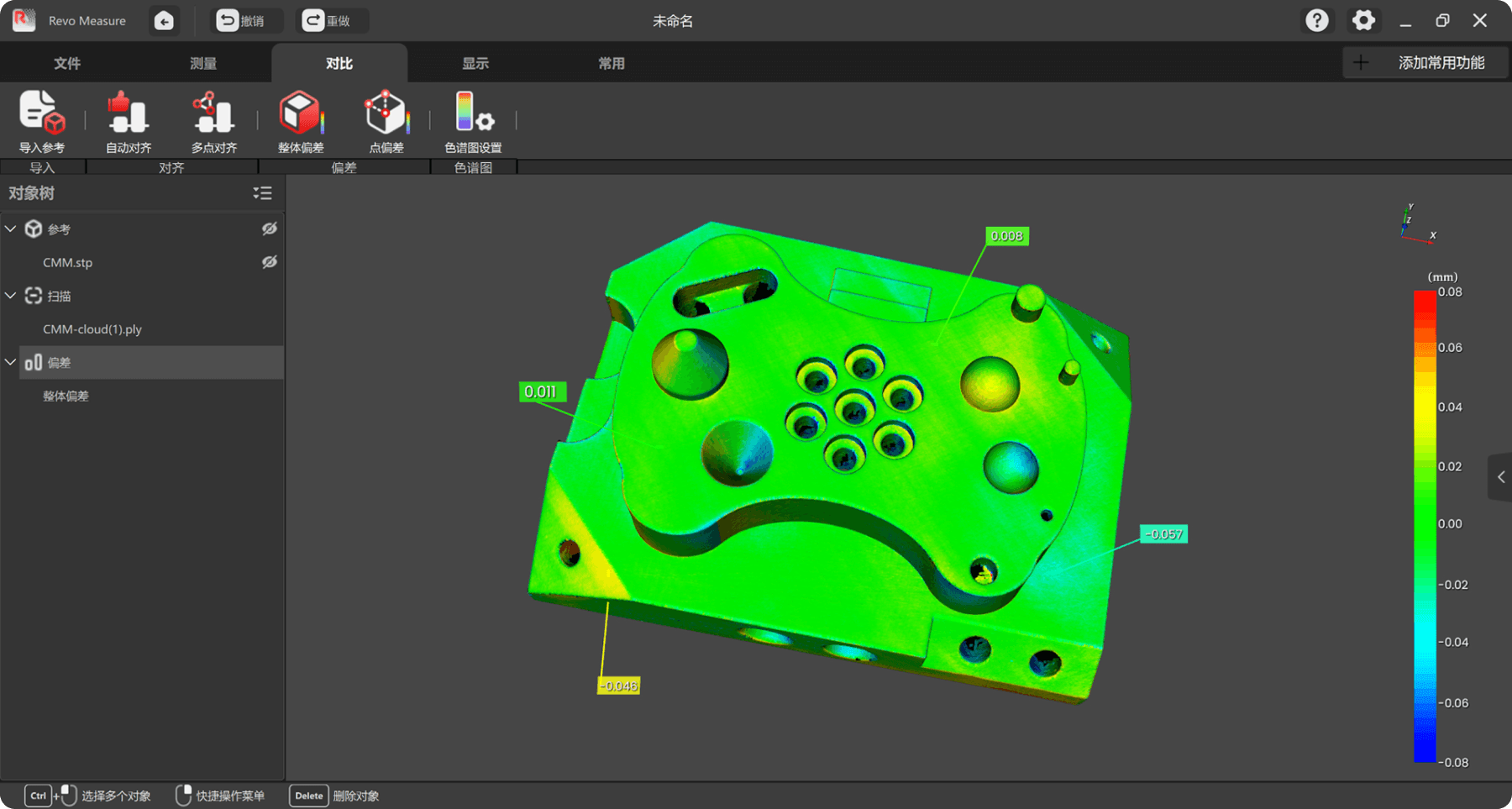Image resolution: width=1512 pixels, height=809 pixels.
Task: Open settings via the gear icon
Action: pyautogui.click(x=1363, y=20)
